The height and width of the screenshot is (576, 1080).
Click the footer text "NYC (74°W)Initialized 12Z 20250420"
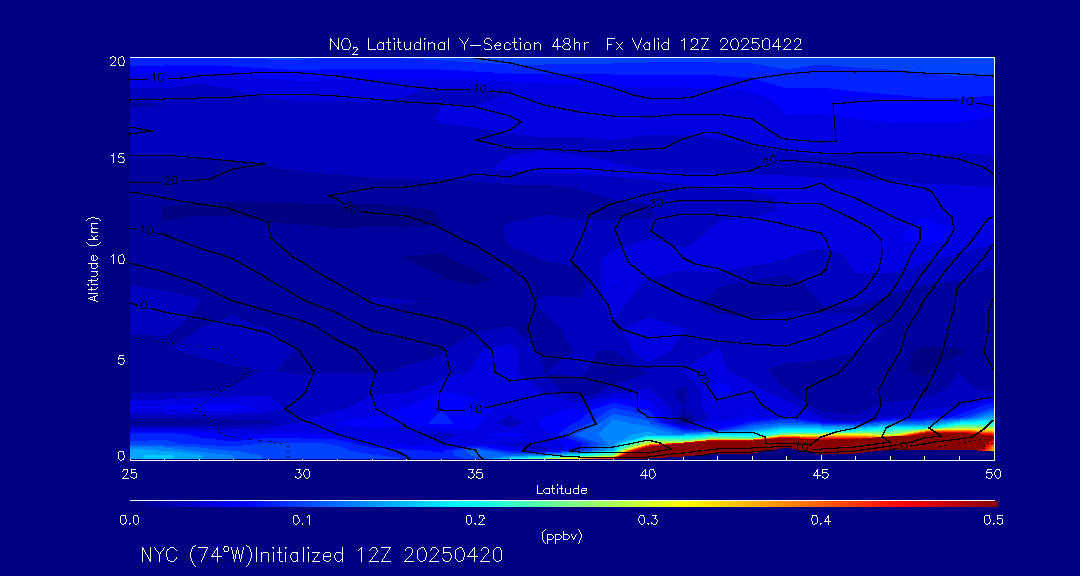point(322,555)
